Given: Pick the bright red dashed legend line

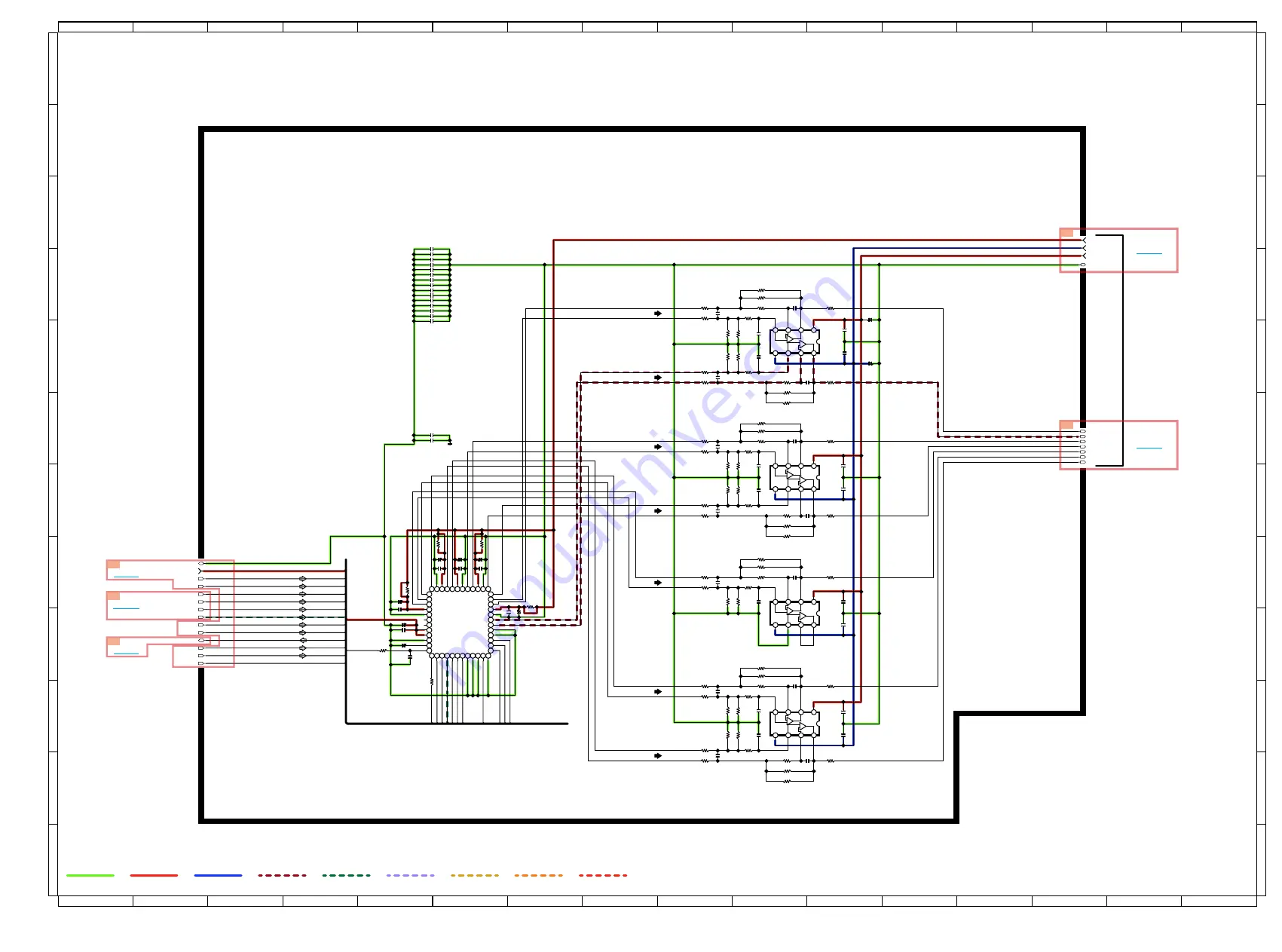Looking at the screenshot, I should 602,875.
